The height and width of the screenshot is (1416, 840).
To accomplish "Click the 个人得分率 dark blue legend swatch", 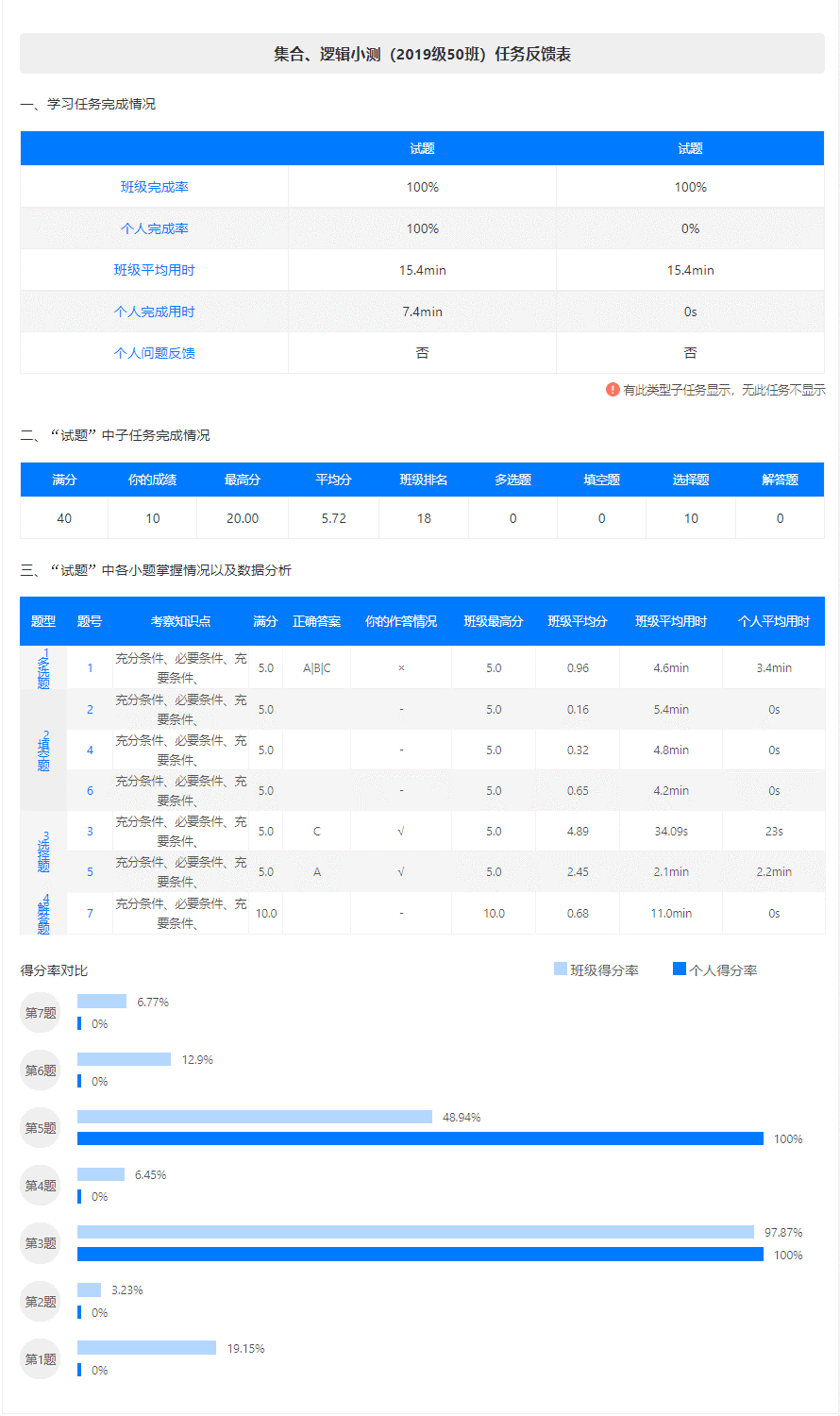I will [680, 969].
